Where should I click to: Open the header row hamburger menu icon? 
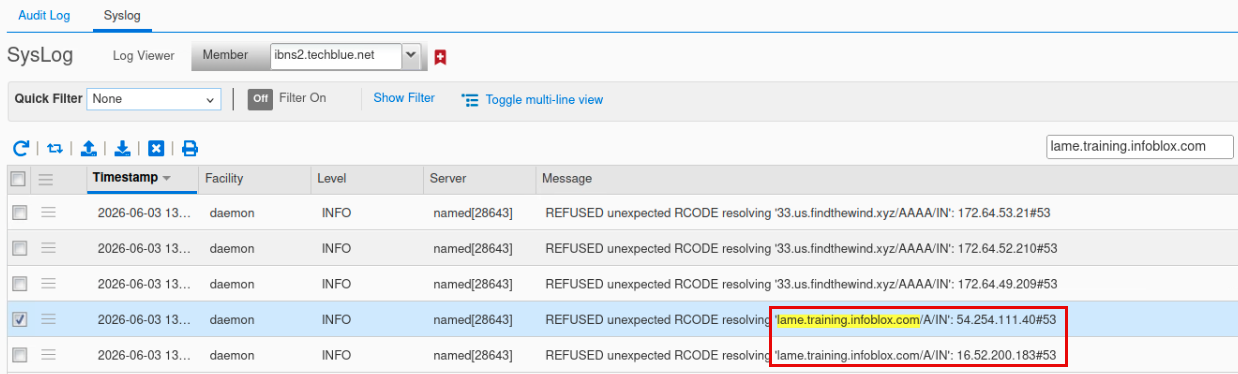(x=46, y=179)
